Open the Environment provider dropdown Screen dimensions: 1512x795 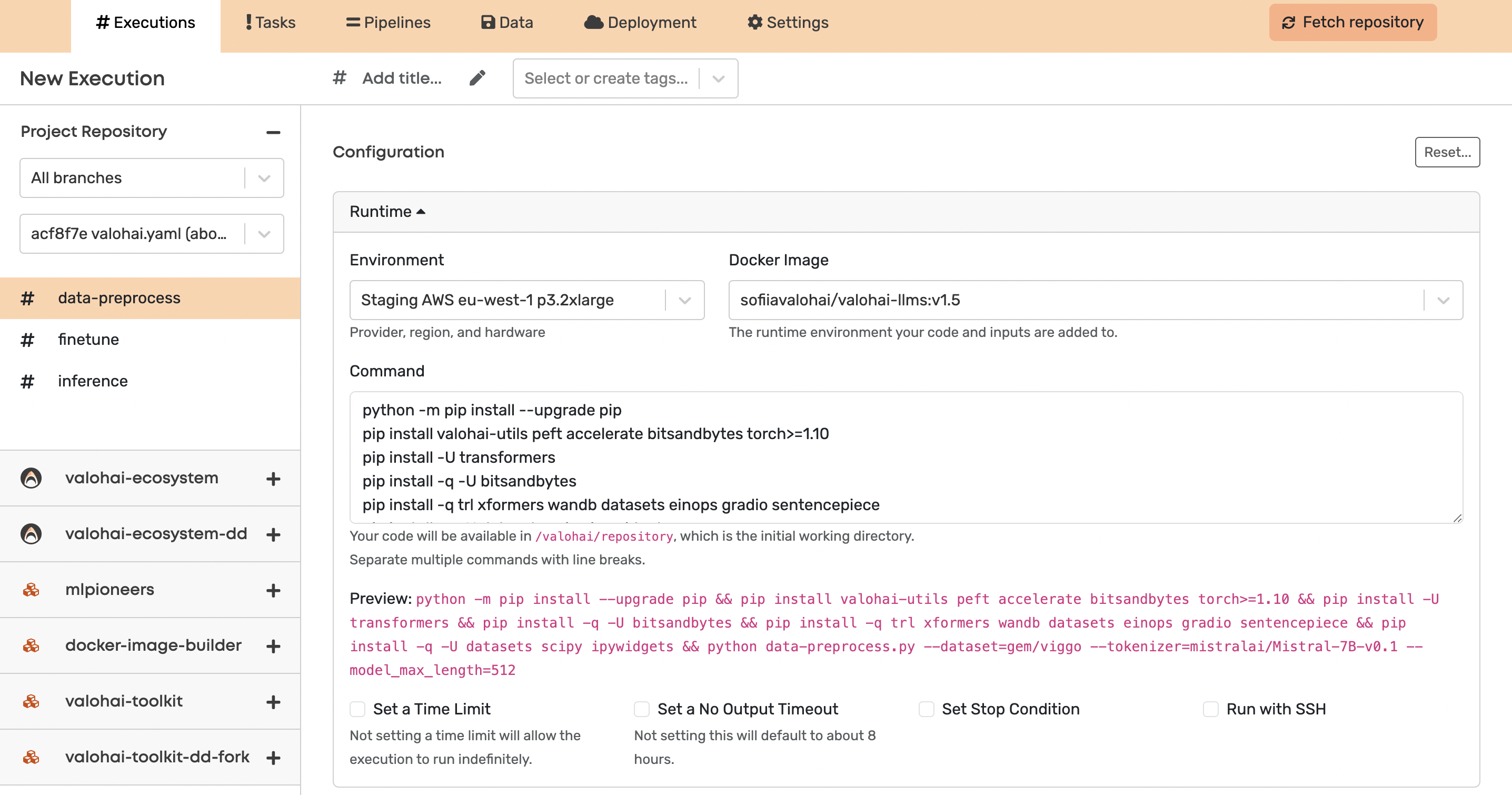tap(686, 300)
